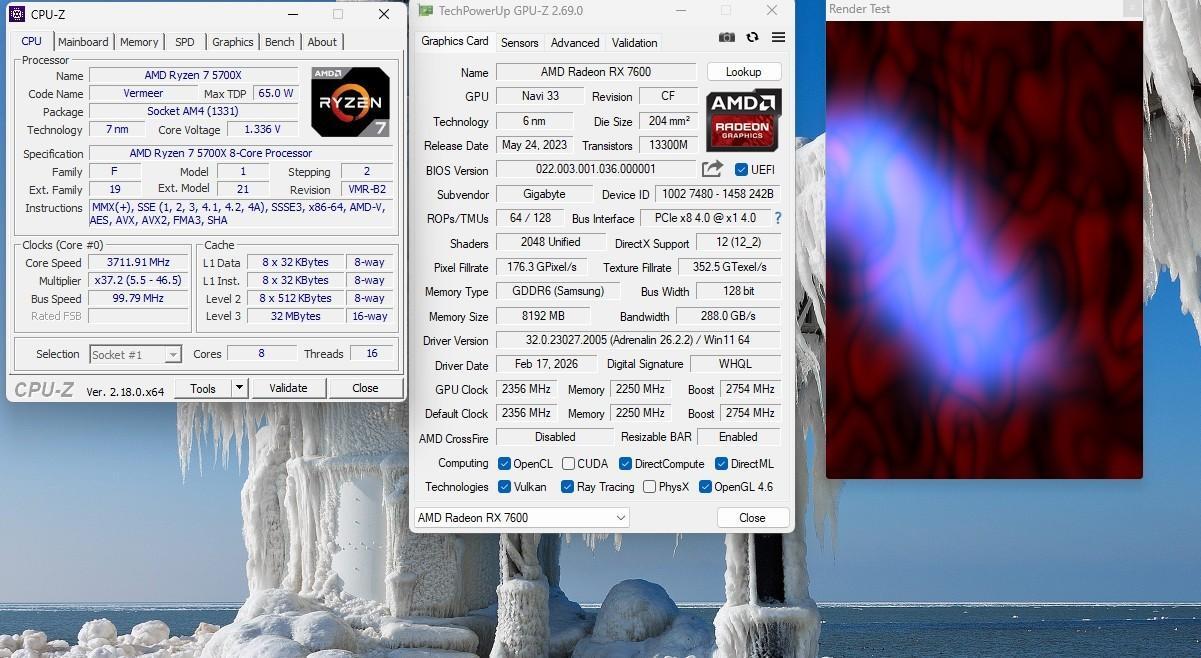The height and width of the screenshot is (658, 1201).
Task: Click the CPU-Z title bar app icon
Action: click(17, 14)
